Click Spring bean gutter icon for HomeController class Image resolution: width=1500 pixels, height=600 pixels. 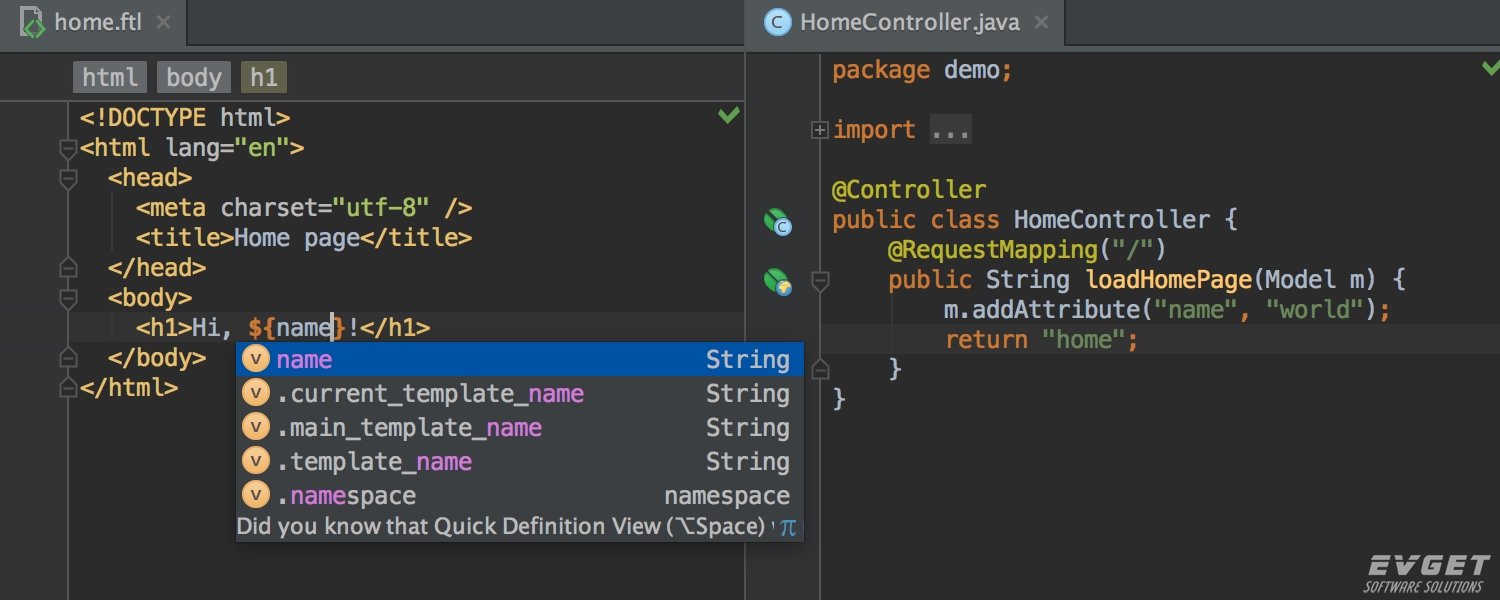(777, 222)
